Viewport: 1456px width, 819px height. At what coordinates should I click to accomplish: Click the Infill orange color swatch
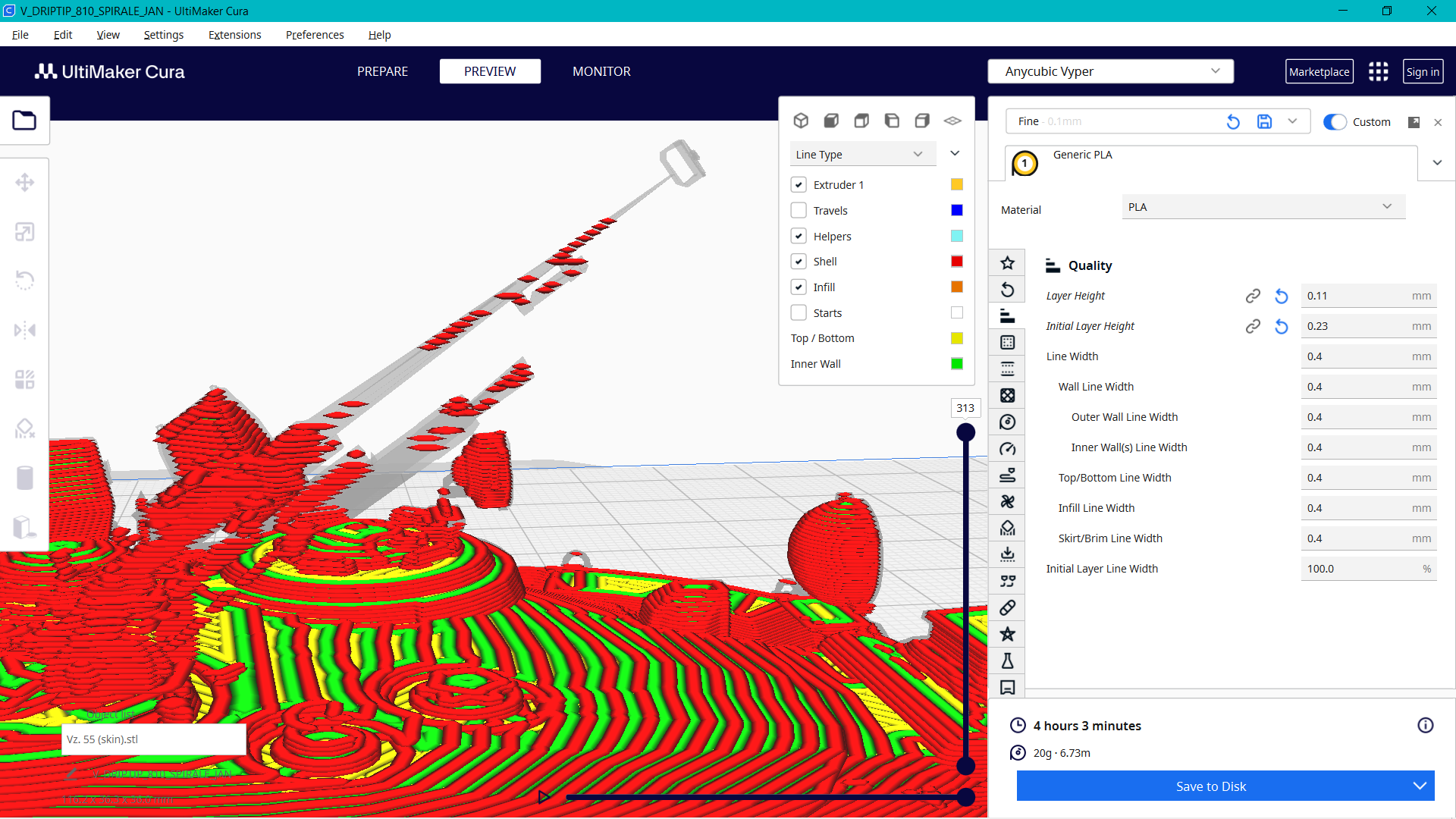956,287
